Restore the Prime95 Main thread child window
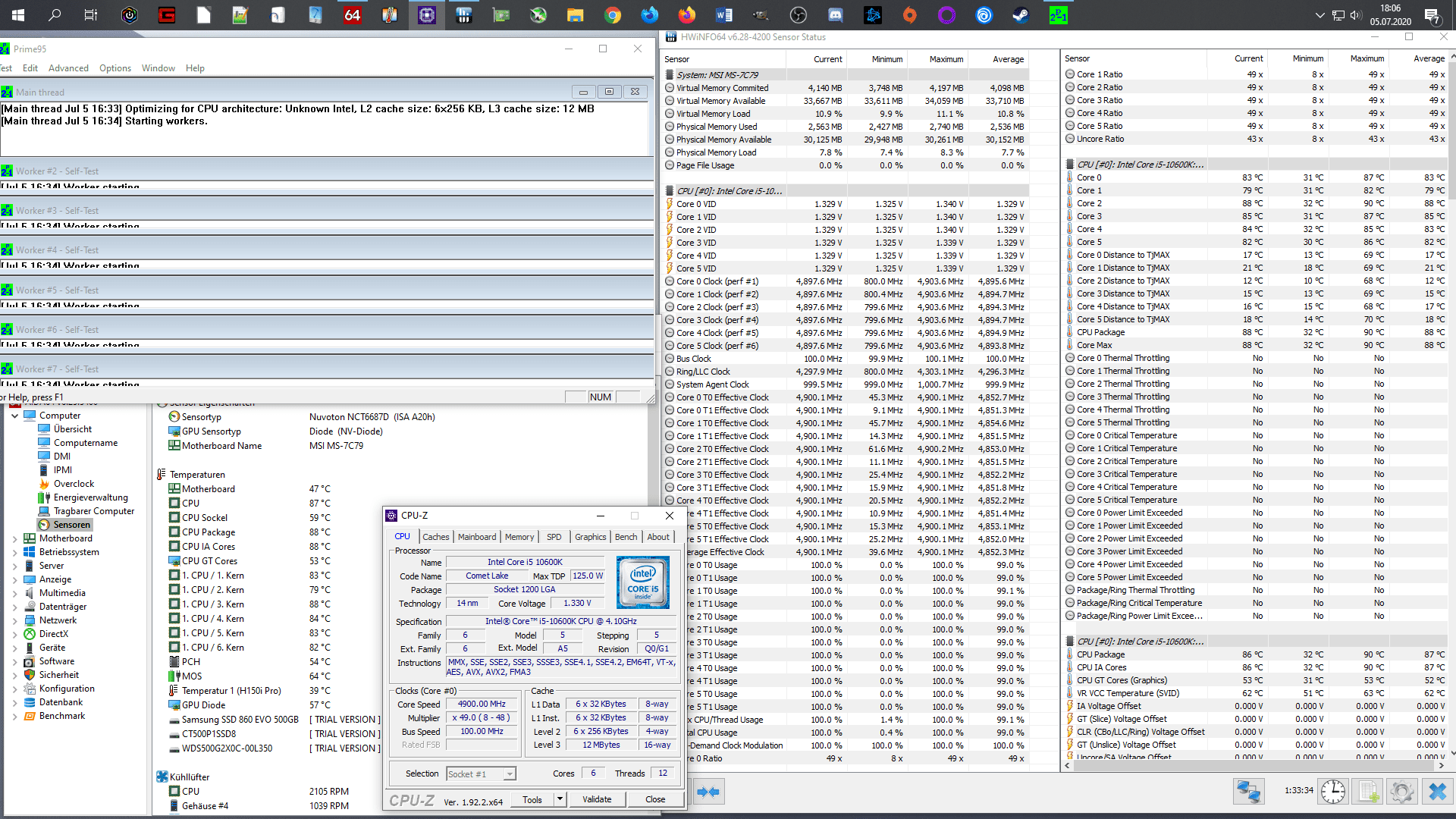The image size is (1456, 819). [x=609, y=92]
